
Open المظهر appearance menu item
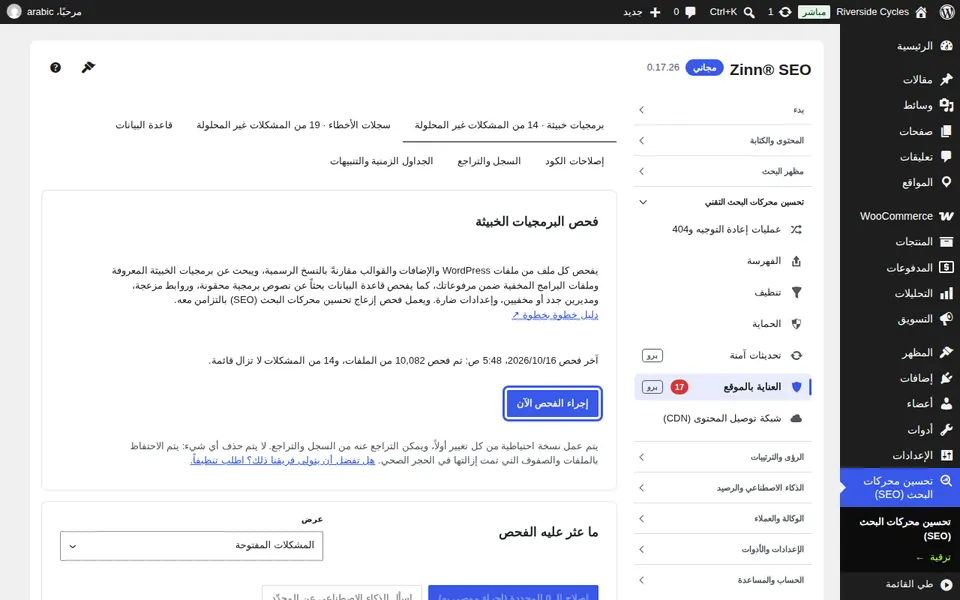(900, 353)
